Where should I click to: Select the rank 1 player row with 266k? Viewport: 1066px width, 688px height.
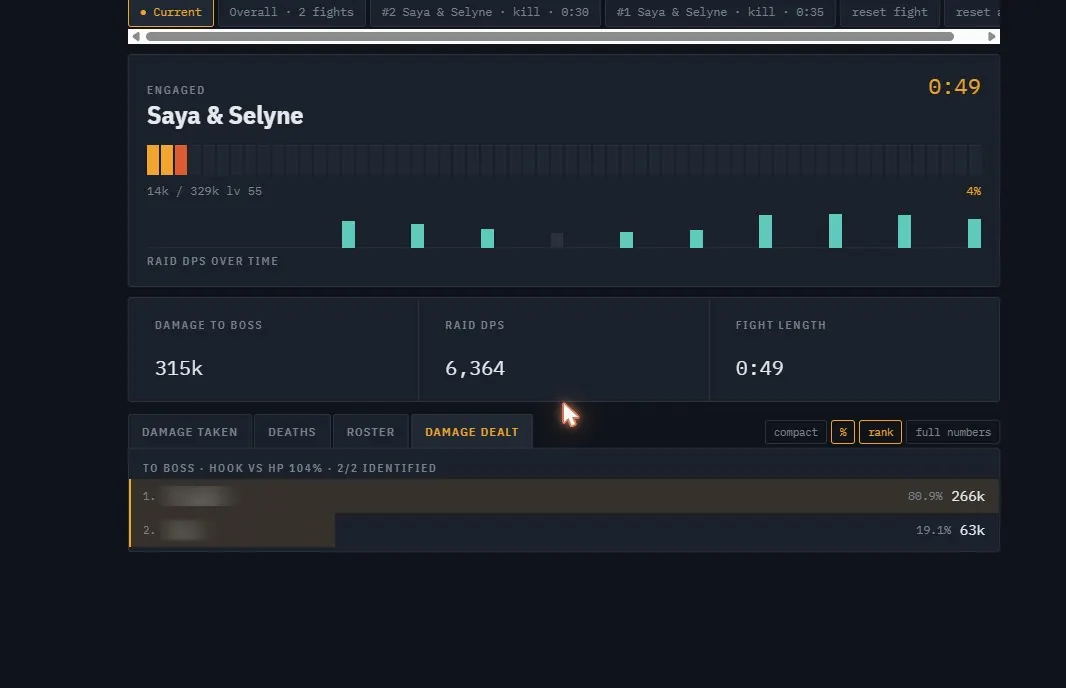click(564, 496)
